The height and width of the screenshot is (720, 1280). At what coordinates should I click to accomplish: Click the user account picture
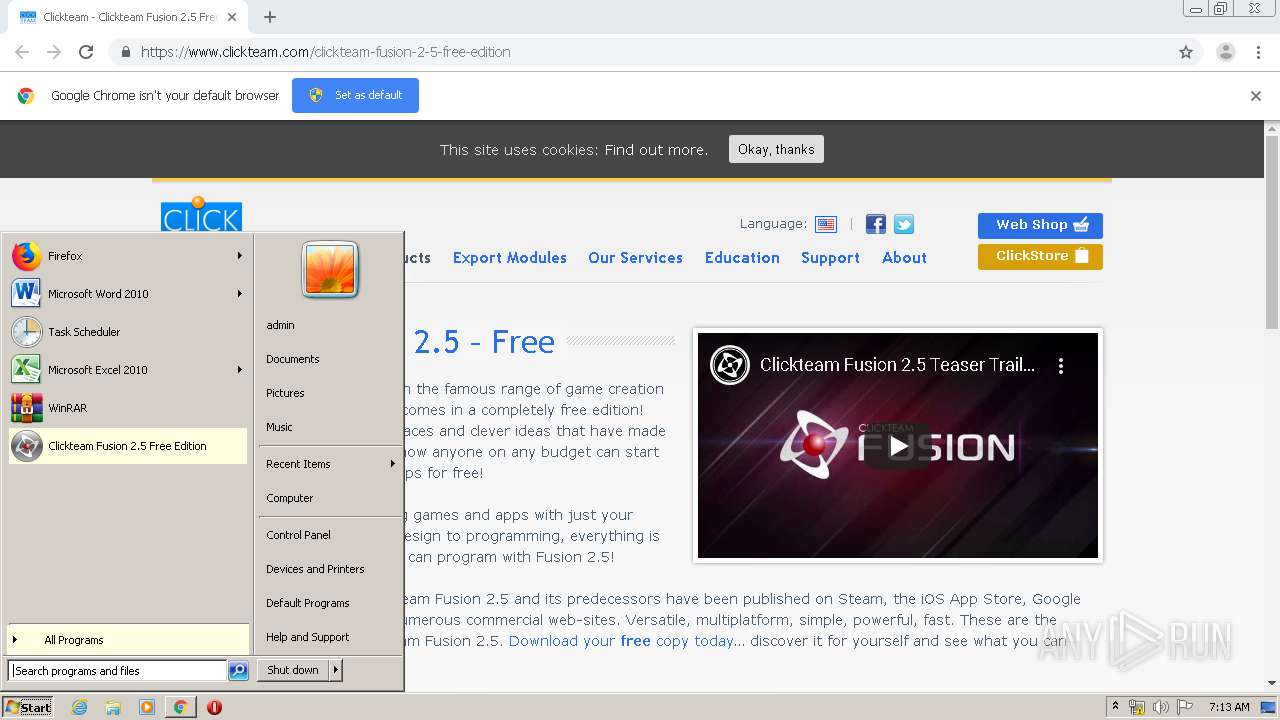(330, 270)
